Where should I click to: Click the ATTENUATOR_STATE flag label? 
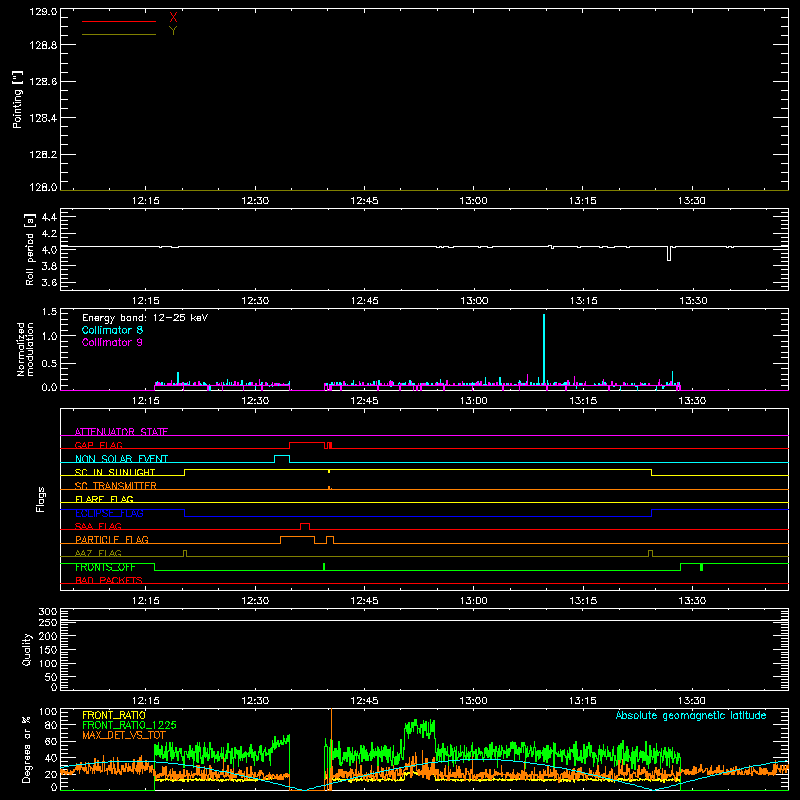pyautogui.click(x=121, y=432)
